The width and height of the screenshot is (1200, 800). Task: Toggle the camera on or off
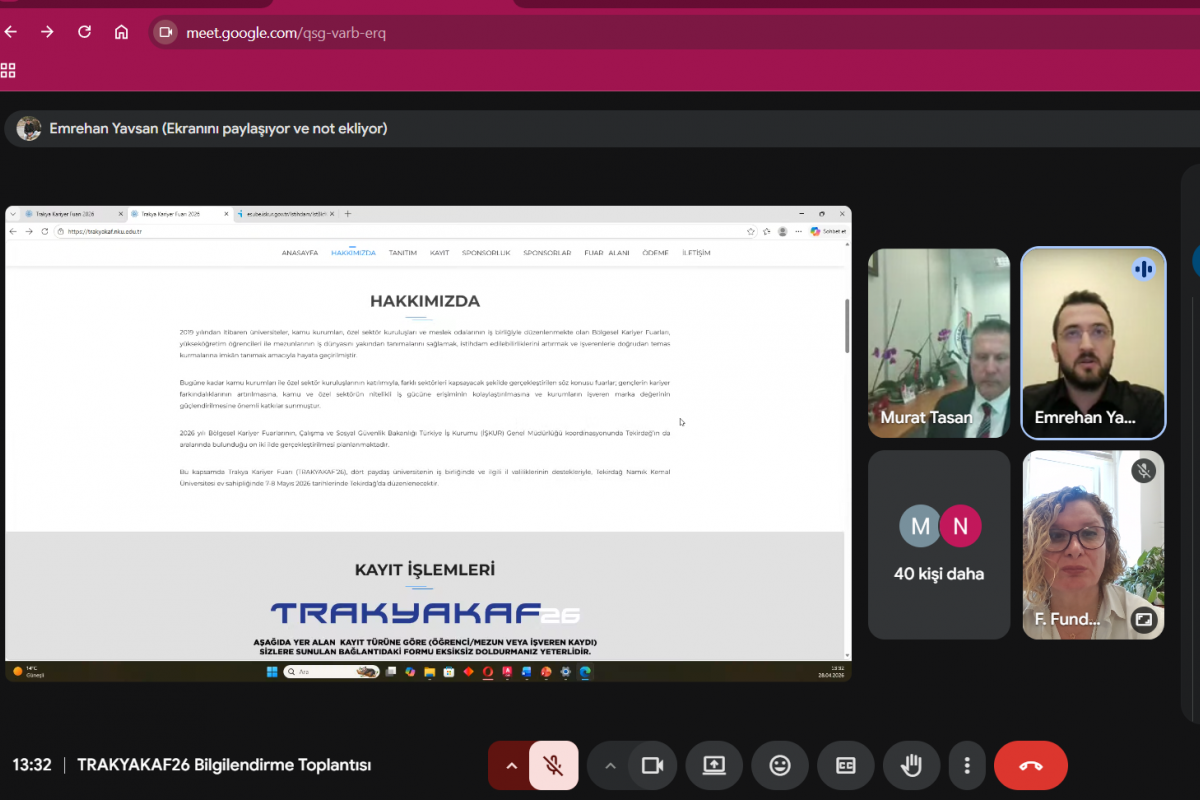pos(652,766)
